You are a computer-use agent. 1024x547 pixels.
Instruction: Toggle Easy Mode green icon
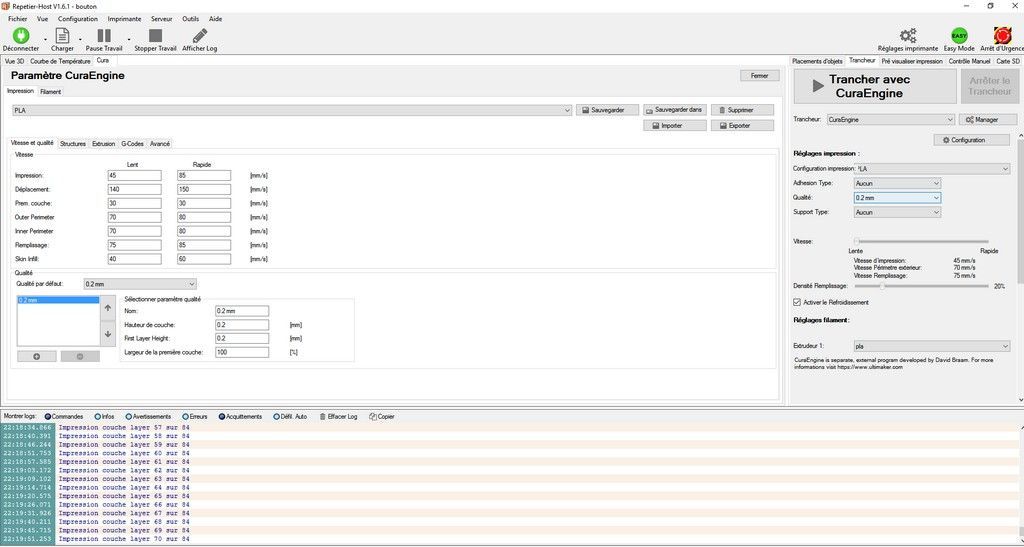[x=959, y=35]
